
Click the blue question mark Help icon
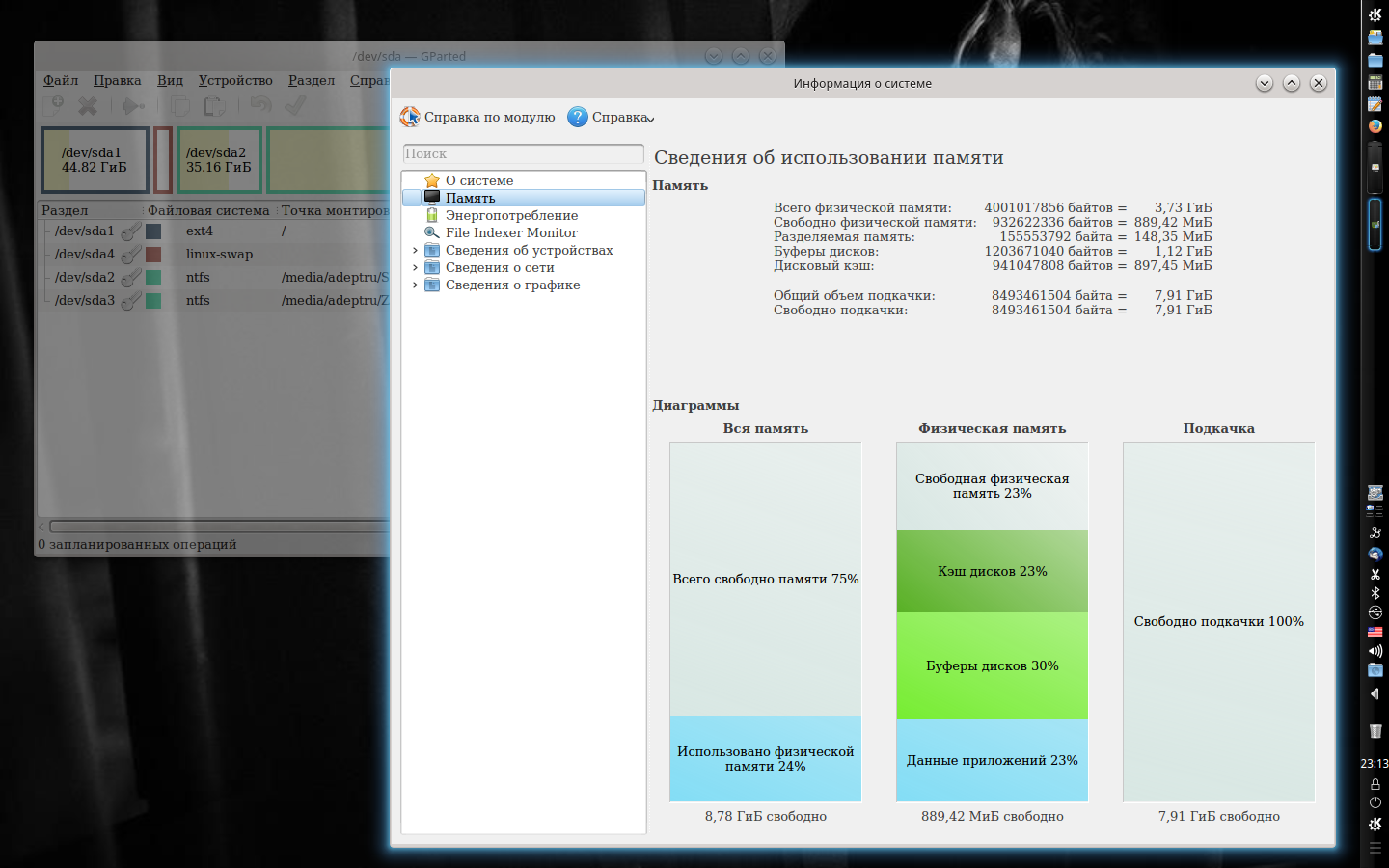pos(578,117)
